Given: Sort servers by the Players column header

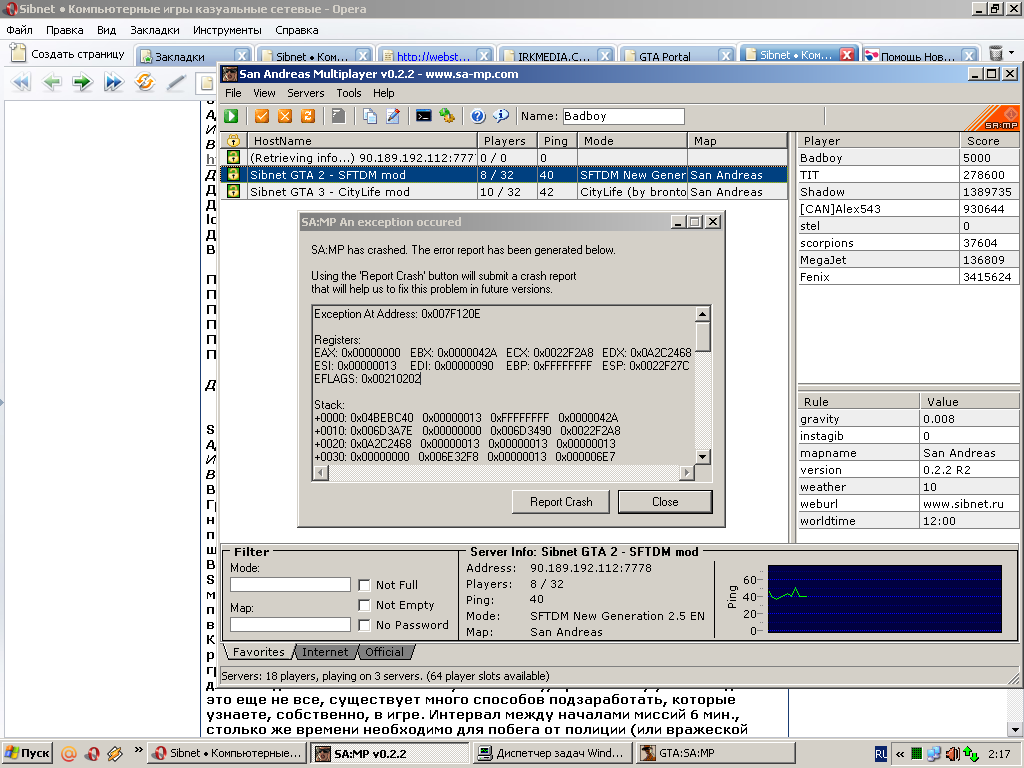Looking at the screenshot, I should coord(507,140).
